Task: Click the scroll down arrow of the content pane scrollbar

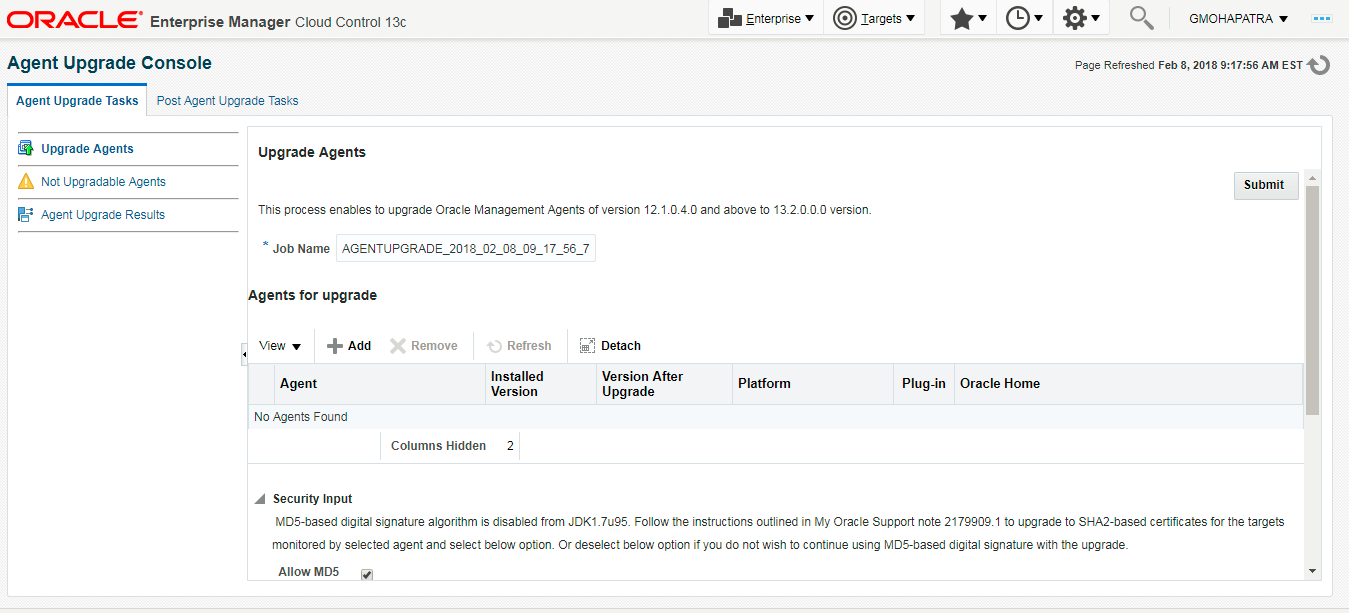Action: pyautogui.click(x=1313, y=570)
